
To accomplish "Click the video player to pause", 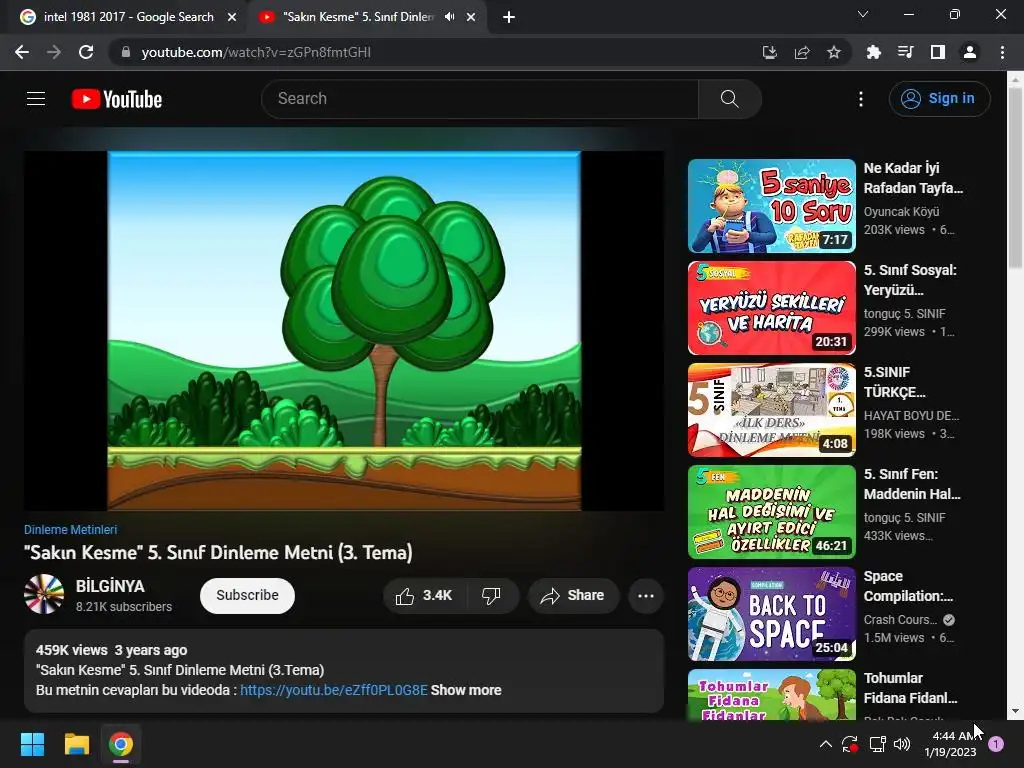I will [x=344, y=330].
